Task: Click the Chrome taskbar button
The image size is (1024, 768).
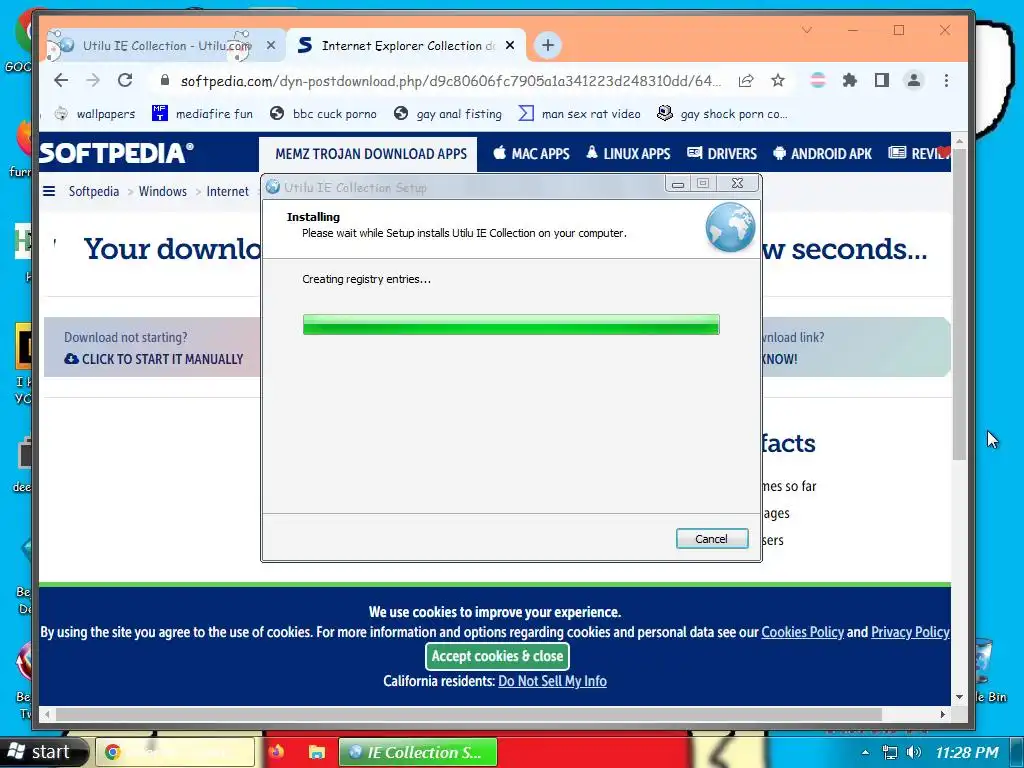Action: 175,752
